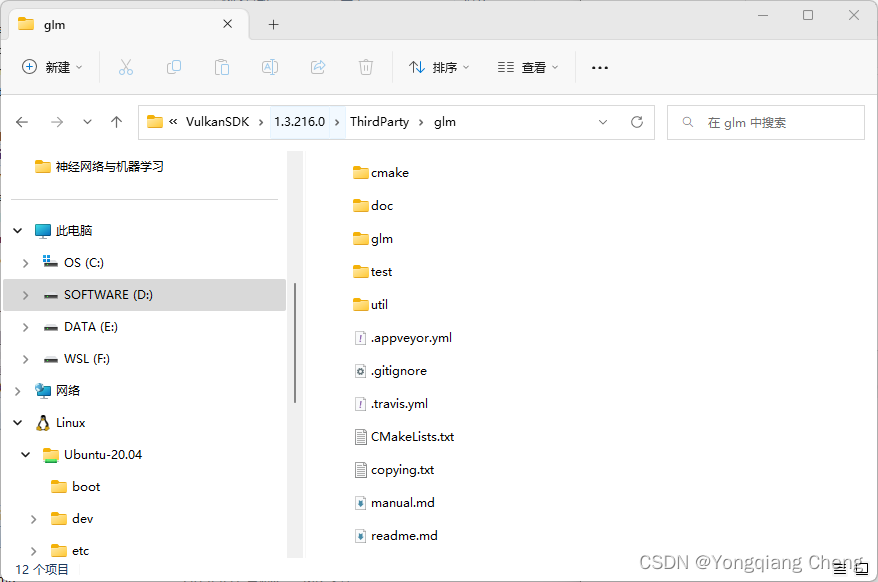This screenshot has width=878, height=582.
Task: Expand the OS (C:) drive node
Action: pyautogui.click(x=26, y=263)
